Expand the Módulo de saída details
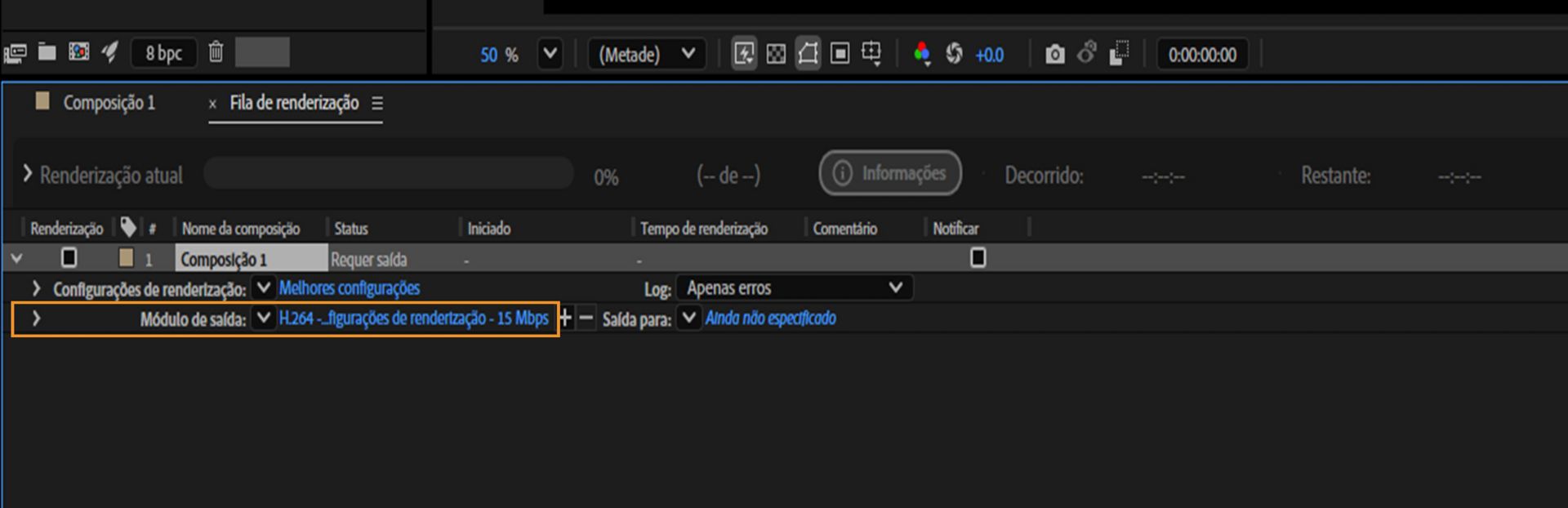The width and height of the screenshot is (1568, 508). pyautogui.click(x=36, y=319)
